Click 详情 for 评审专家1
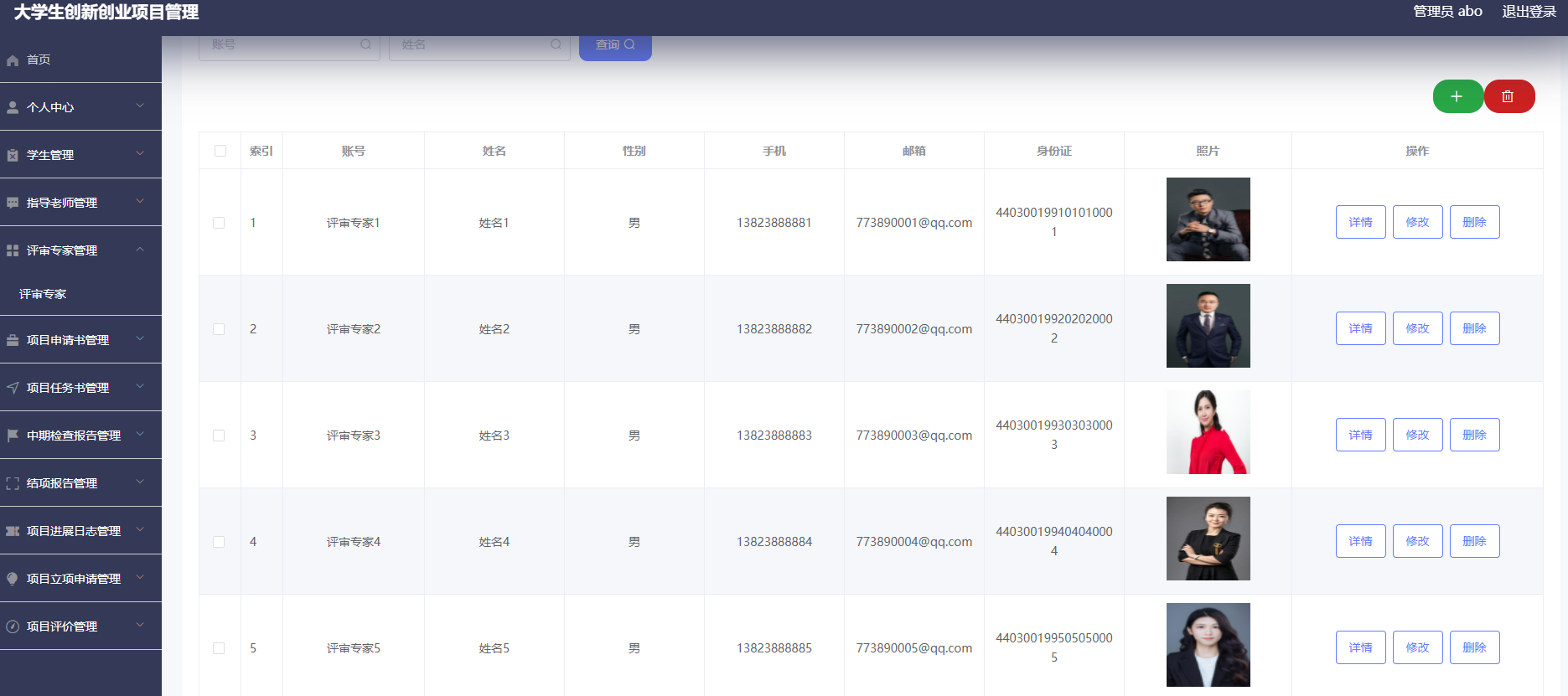Image resolution: width=1568 pixels, height=696 pixels. point(1361,222)
